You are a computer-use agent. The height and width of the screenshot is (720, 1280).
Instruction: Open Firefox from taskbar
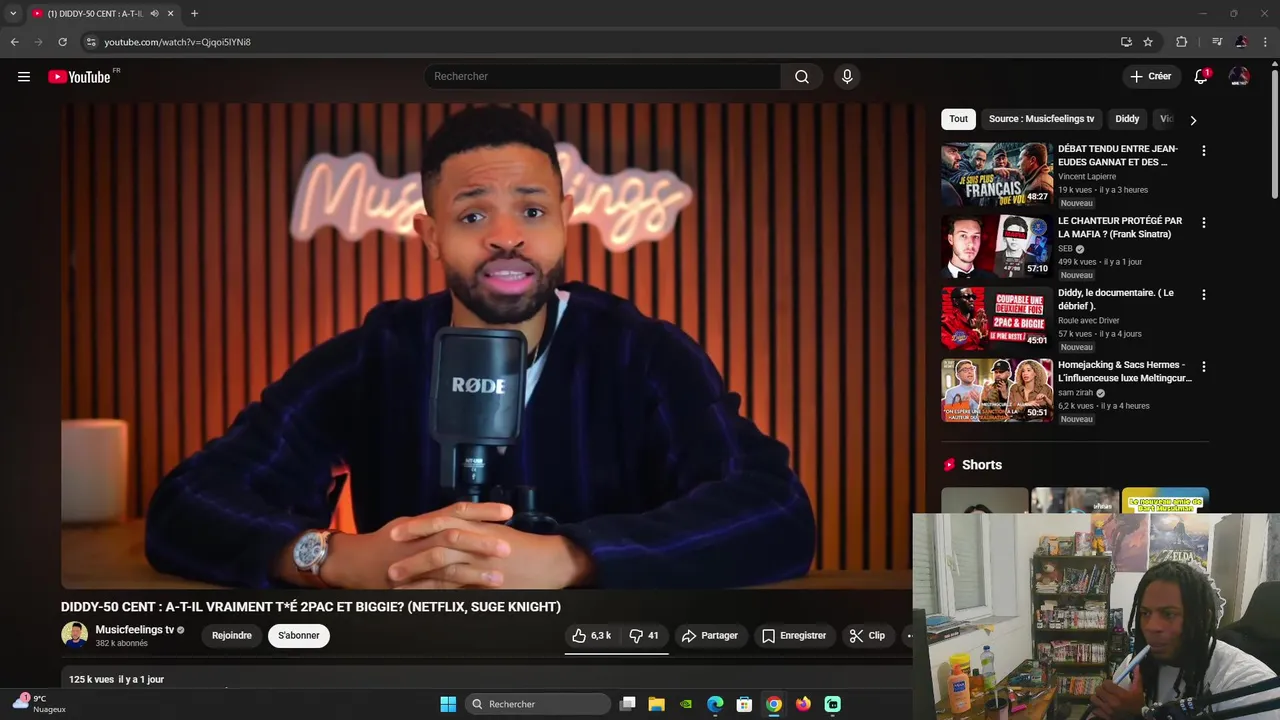[803, 704]
